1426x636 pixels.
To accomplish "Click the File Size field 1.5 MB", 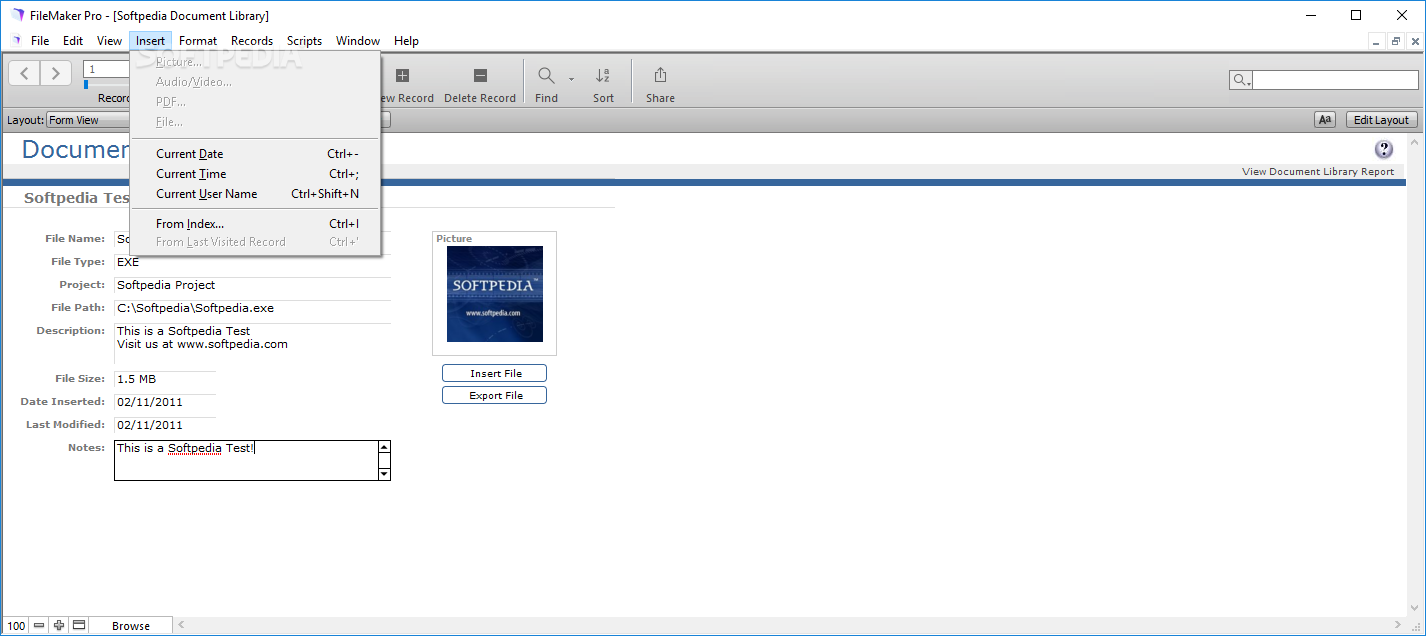I will coord(165,379).
